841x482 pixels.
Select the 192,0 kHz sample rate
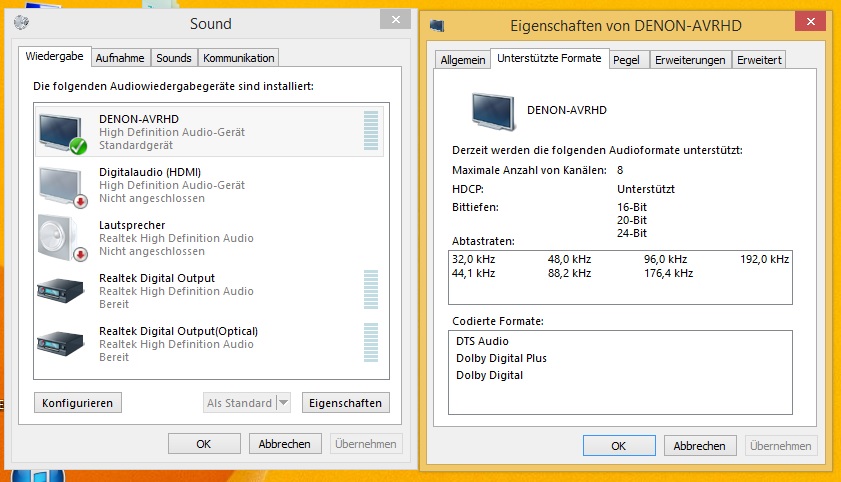coord(764,259)
